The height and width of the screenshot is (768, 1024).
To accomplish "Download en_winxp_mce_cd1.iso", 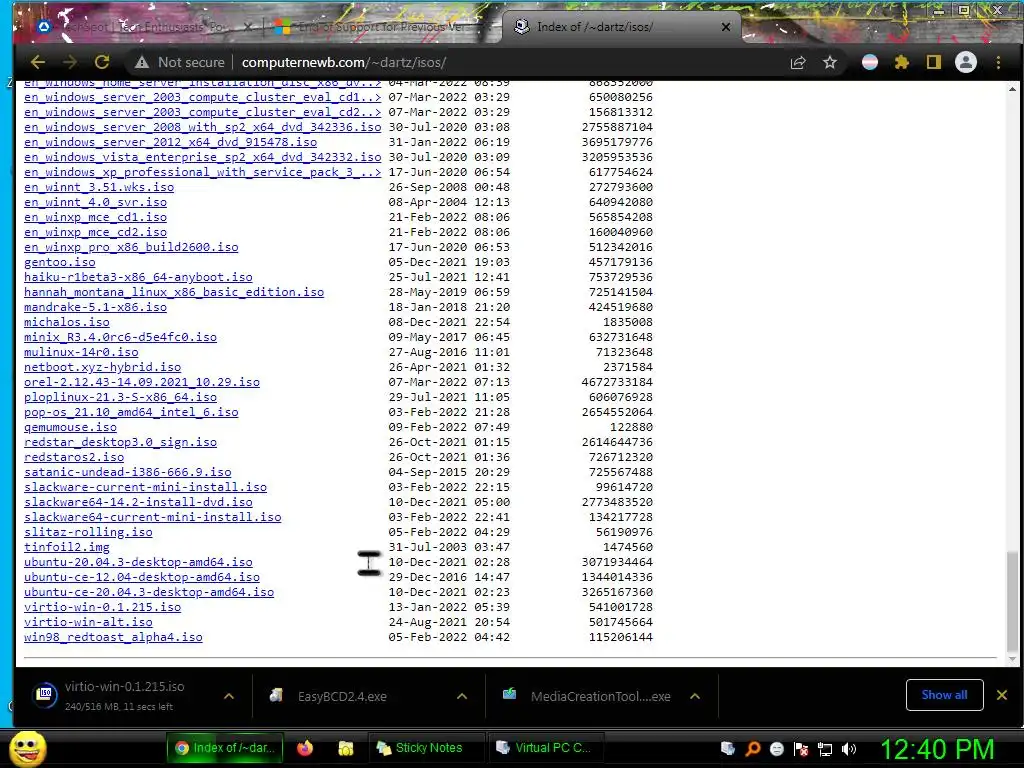I will point(95,217).
